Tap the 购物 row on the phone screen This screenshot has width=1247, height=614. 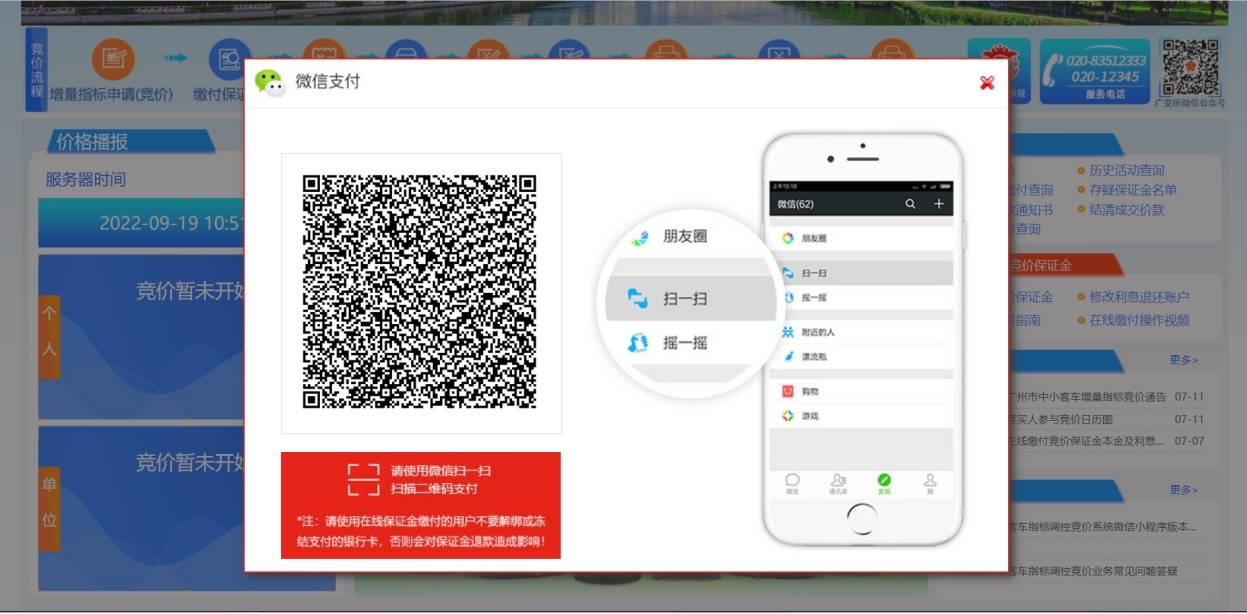coord(861,391)
